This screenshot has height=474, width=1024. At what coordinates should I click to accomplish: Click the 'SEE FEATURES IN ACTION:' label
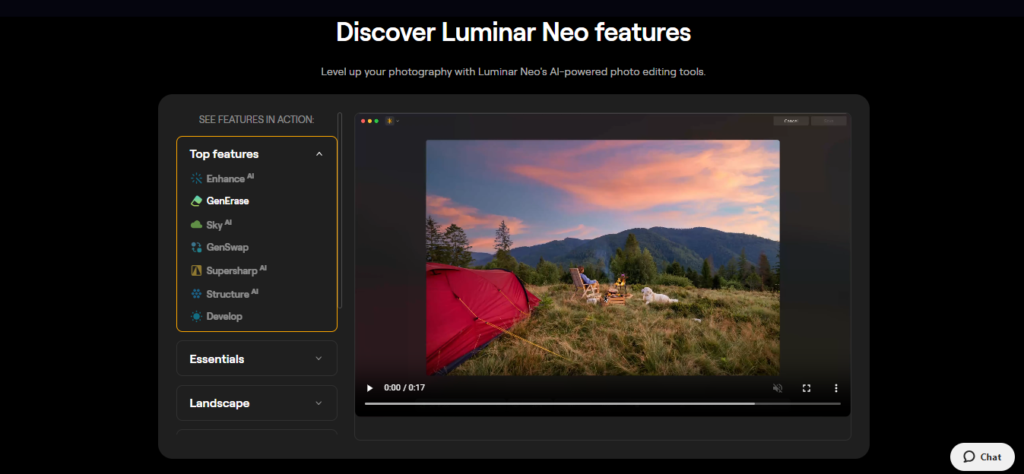tap(257, 119)
